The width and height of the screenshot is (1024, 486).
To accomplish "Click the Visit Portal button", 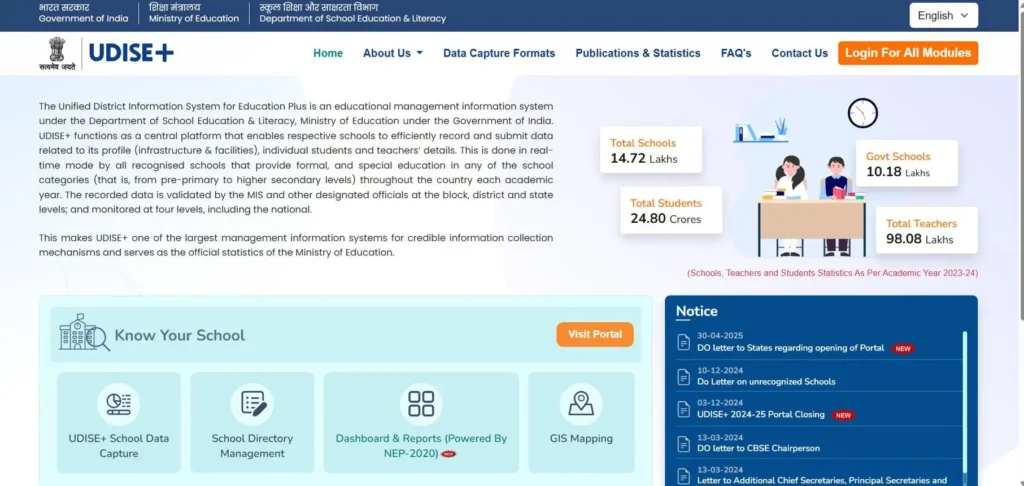I will tap(595, 334).
